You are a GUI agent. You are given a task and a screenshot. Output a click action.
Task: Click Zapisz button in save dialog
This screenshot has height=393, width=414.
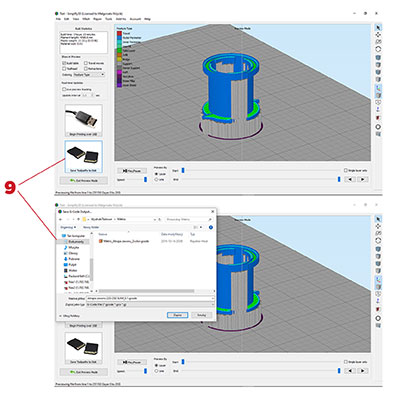pos(177,315)
